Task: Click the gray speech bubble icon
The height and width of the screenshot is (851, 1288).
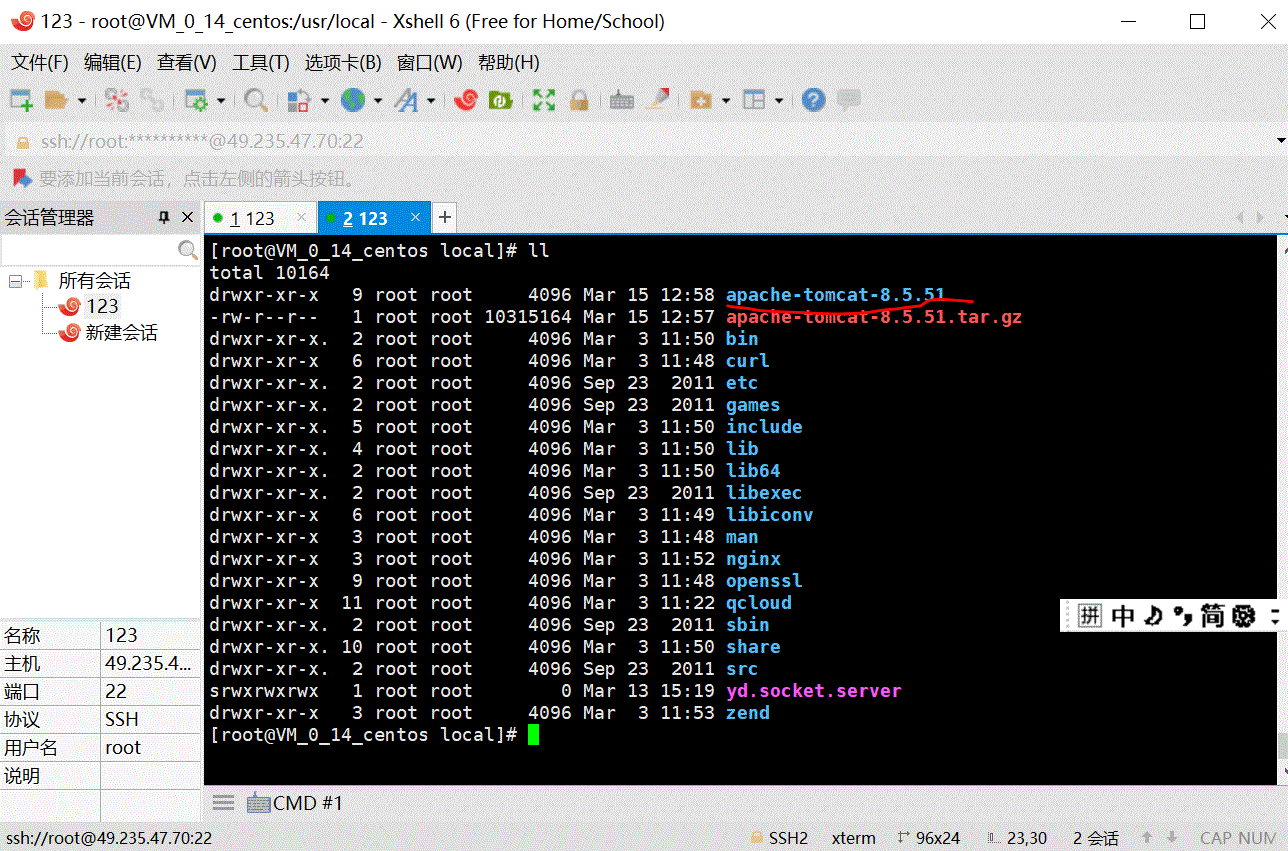Action: (x=849, y=100)
